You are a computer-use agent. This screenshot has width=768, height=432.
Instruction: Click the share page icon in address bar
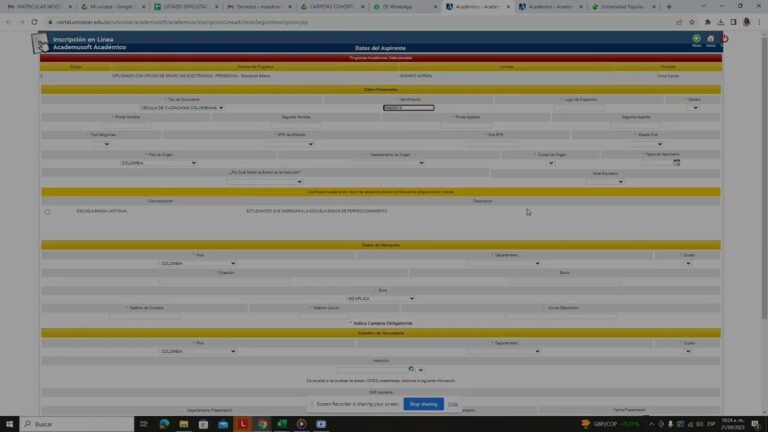point(679,22)
